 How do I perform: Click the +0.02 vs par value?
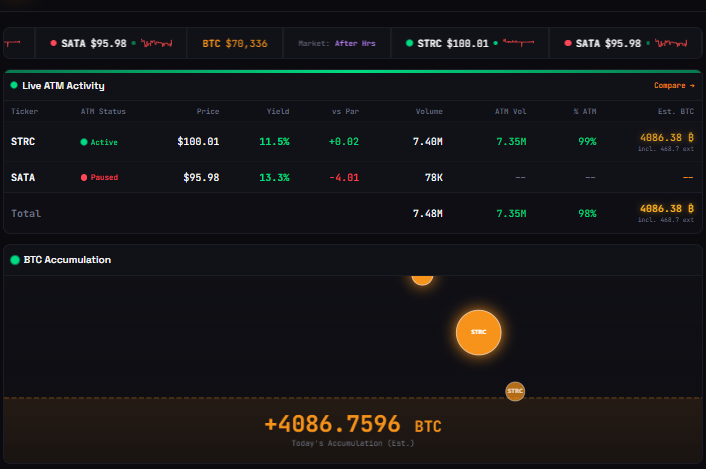click(344, 141)
